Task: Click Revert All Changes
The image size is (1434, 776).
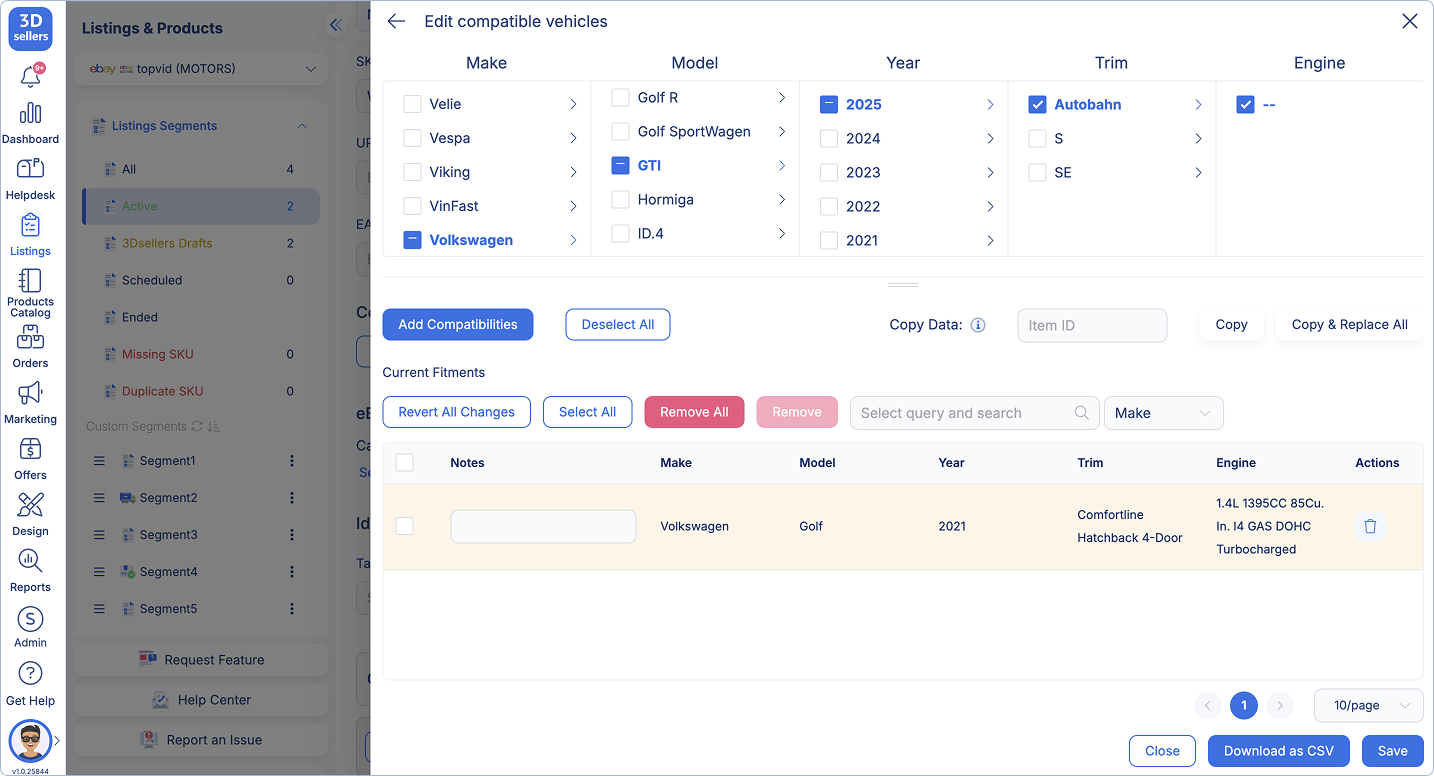Action: (x=457, y=412)
